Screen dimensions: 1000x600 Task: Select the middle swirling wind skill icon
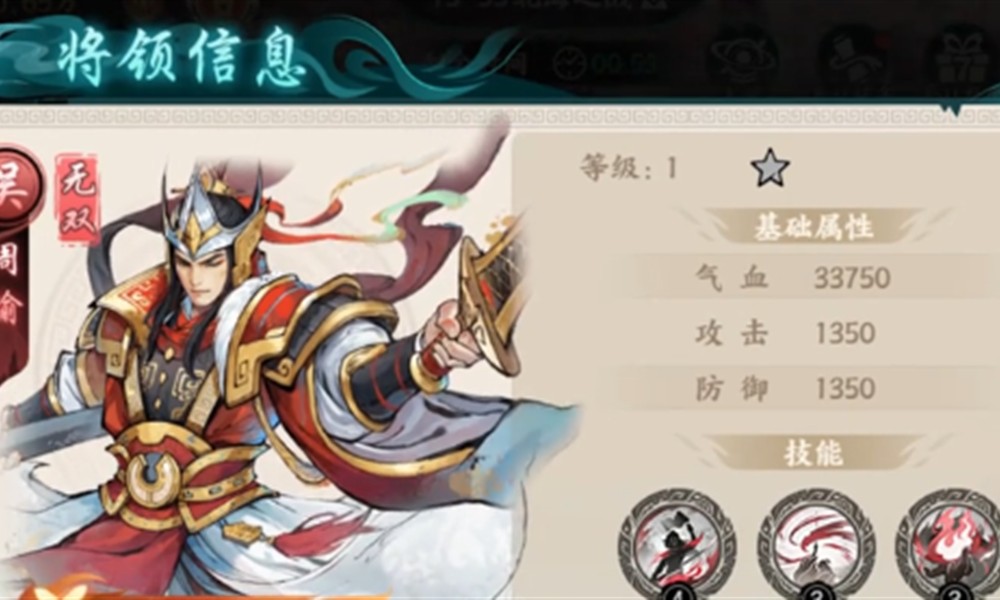coord(816,546)
